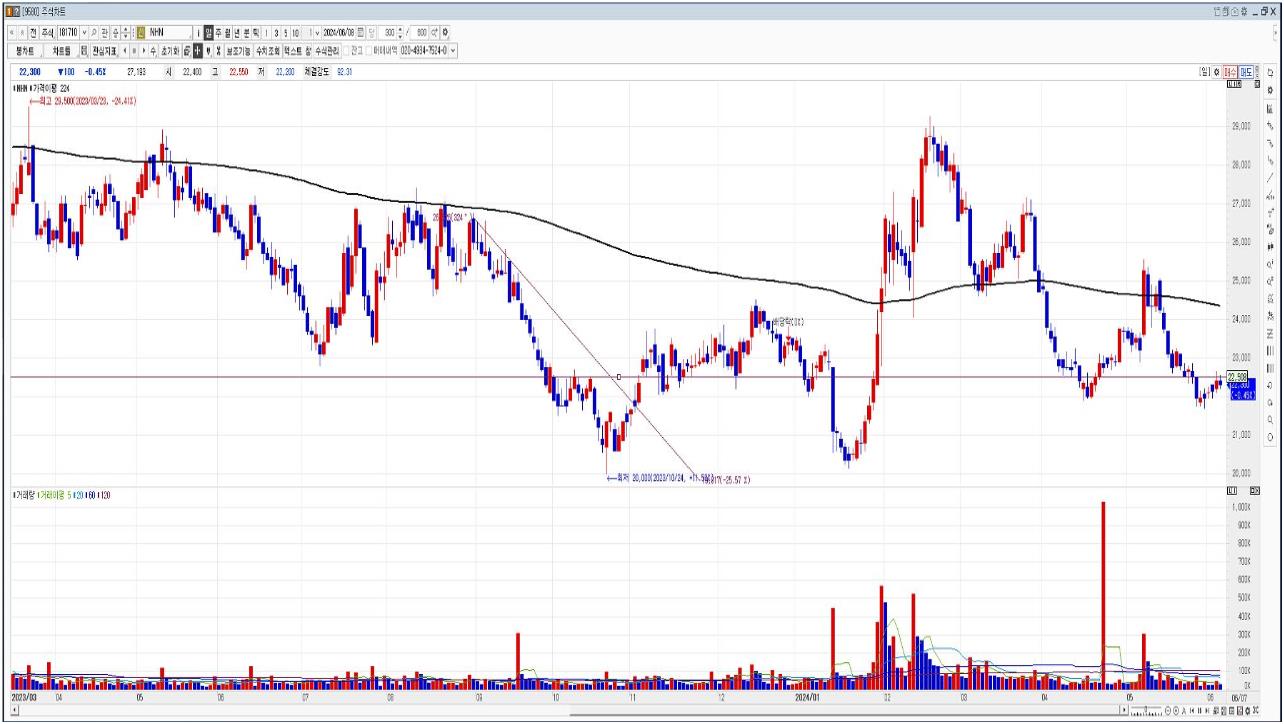Click the zoom in plus icon at bottom
The width and height of the screenshot is (1284, 724).
1176,710
